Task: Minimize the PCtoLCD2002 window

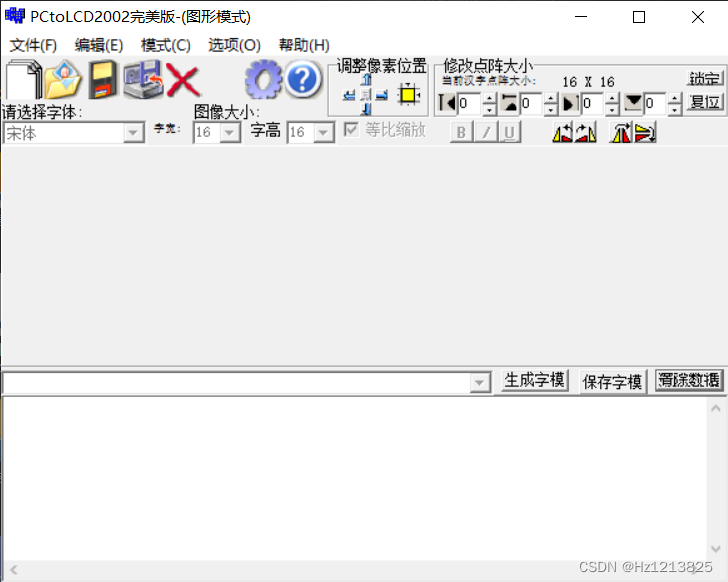Action: (x=581, y=17)
